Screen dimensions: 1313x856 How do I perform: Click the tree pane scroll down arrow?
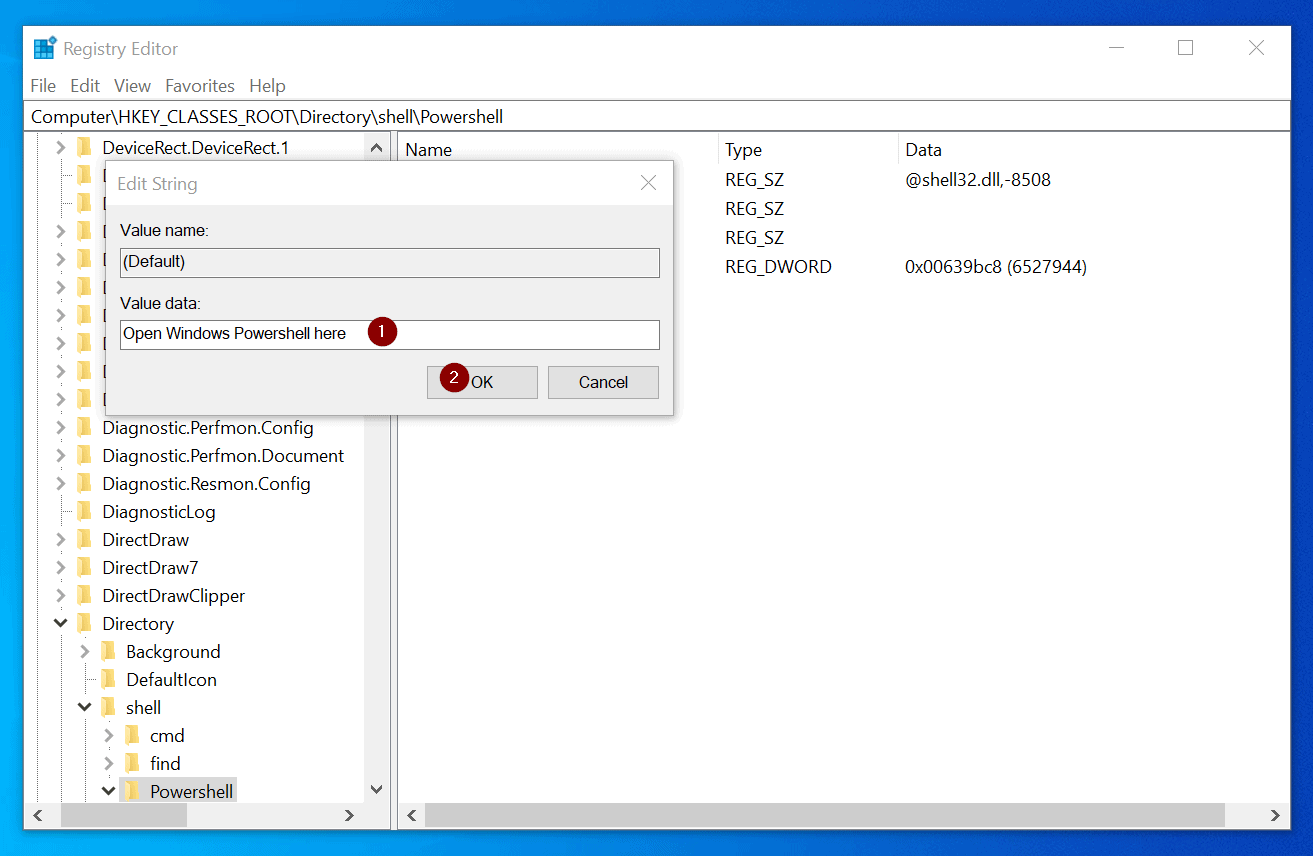click(376, 790)
